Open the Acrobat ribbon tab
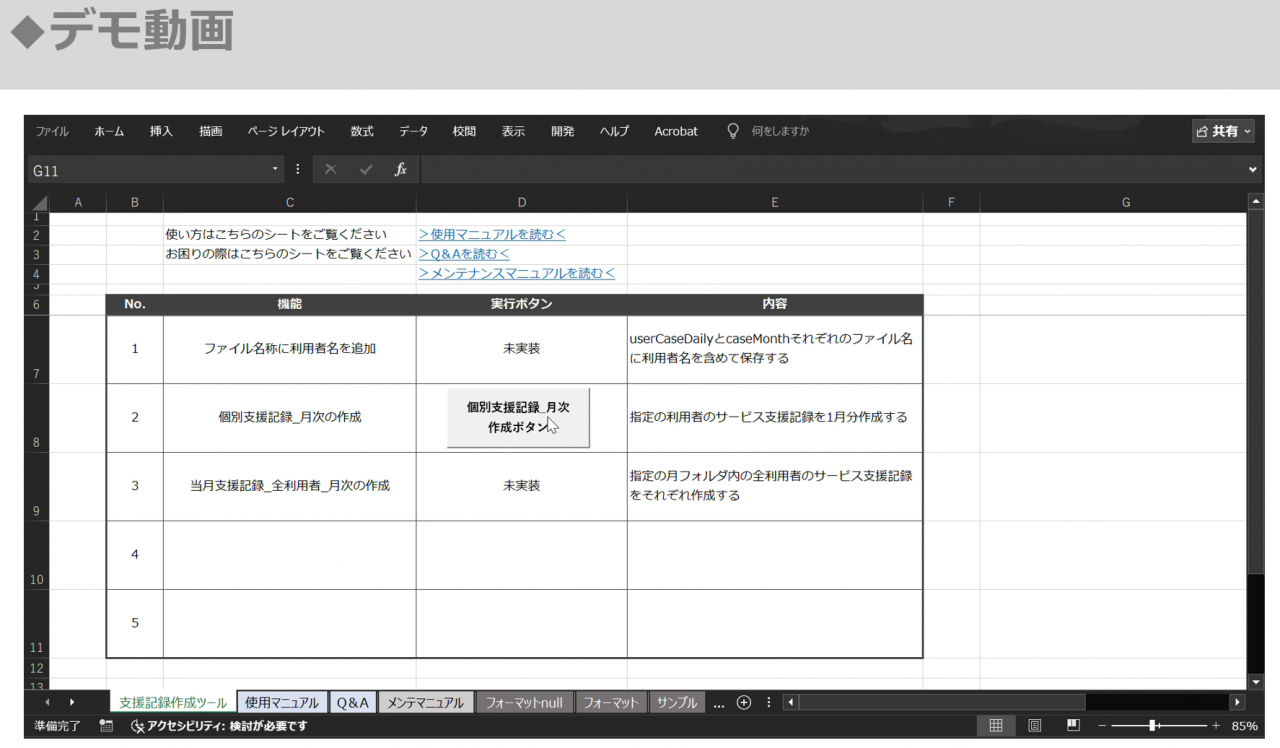This screenshot has width=1280, height=748. (x=676, y=131)
